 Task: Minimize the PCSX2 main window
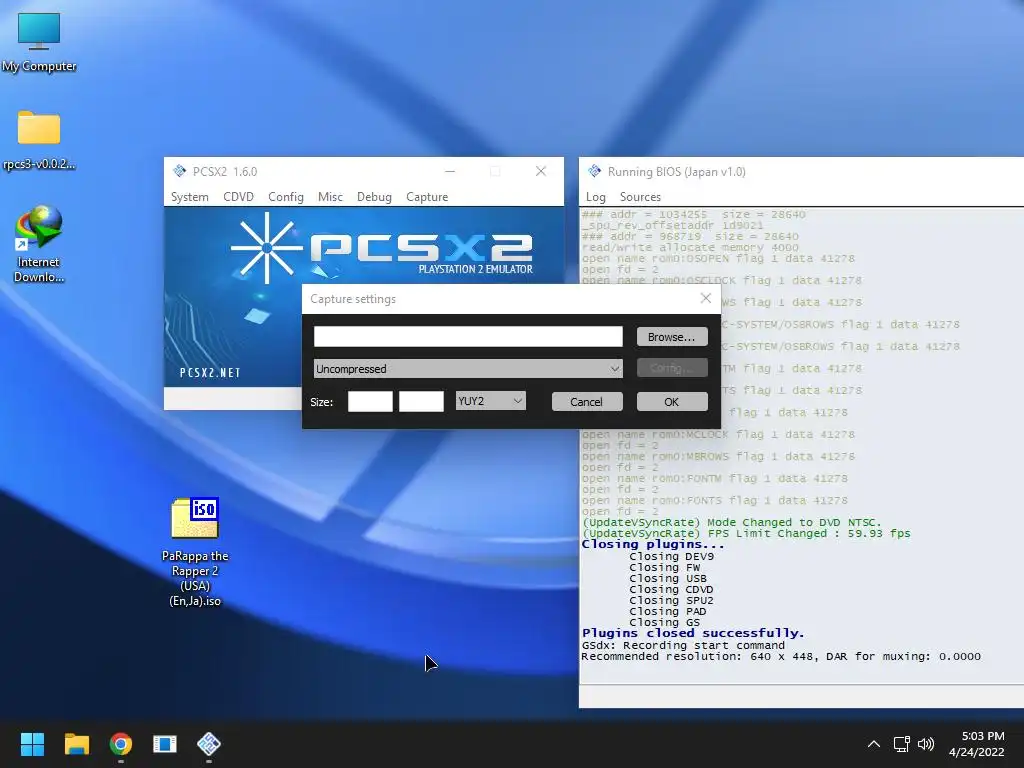tap(450, 171)
